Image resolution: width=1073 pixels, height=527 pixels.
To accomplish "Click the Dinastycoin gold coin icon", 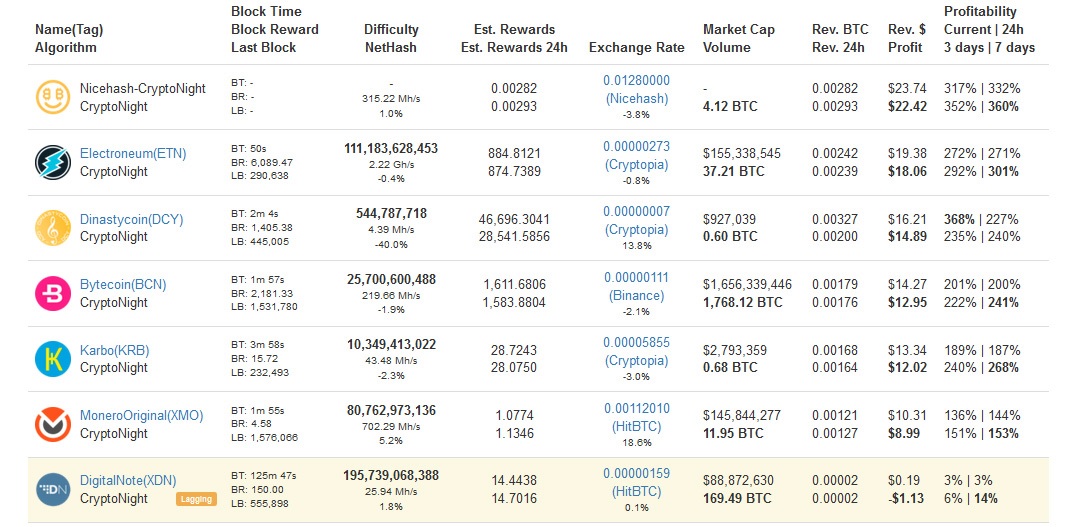I will [52, 228].
